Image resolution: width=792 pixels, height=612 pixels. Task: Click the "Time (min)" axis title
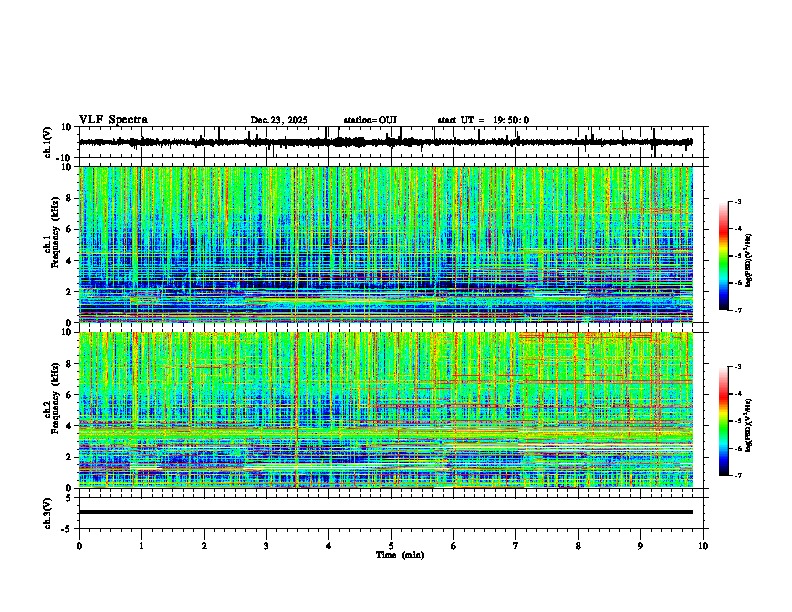(x=400, y=555)
